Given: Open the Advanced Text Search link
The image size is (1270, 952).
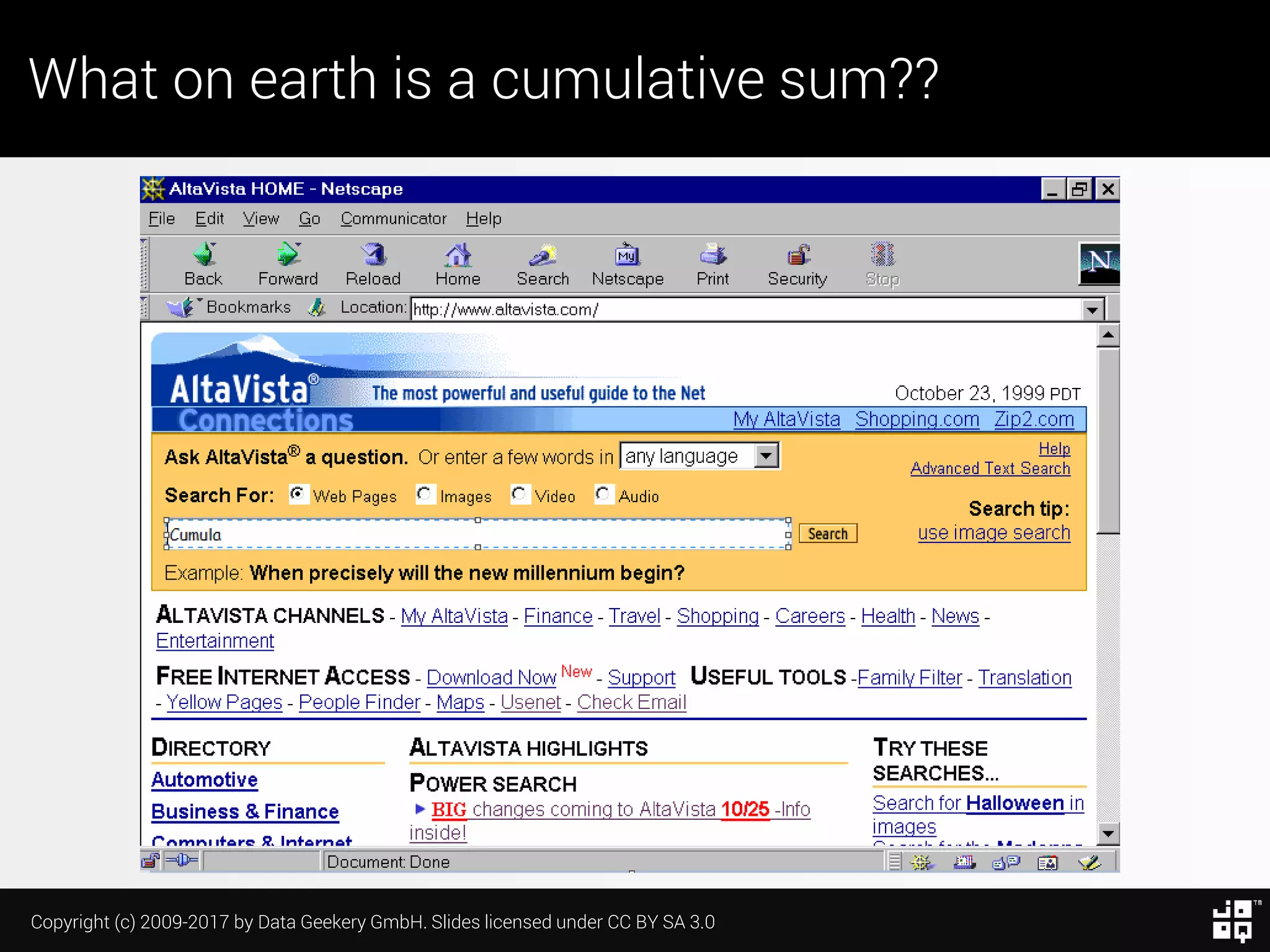Looking at the screenshot, I should [990, 469].
